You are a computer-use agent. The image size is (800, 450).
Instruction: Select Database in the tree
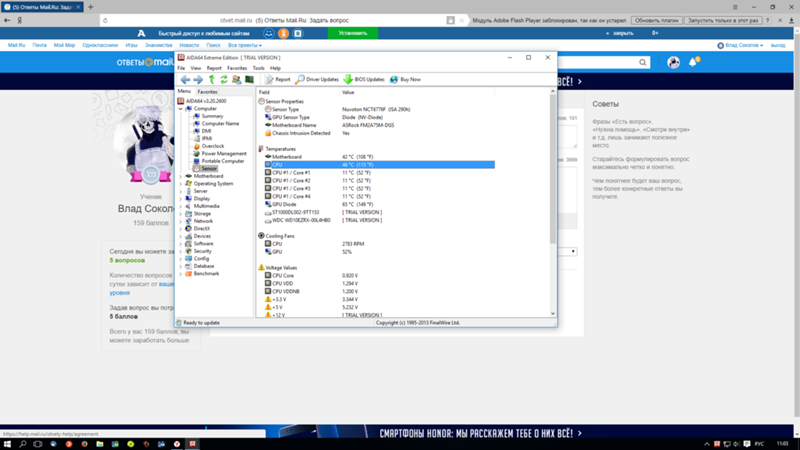coord(204,266)
